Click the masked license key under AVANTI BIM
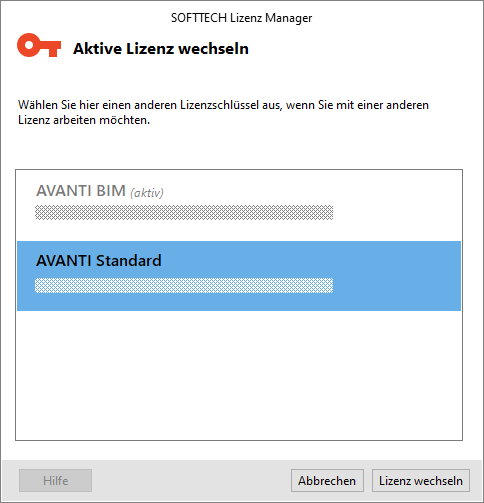This screenshot has width=484, height=503. [184, 213]
